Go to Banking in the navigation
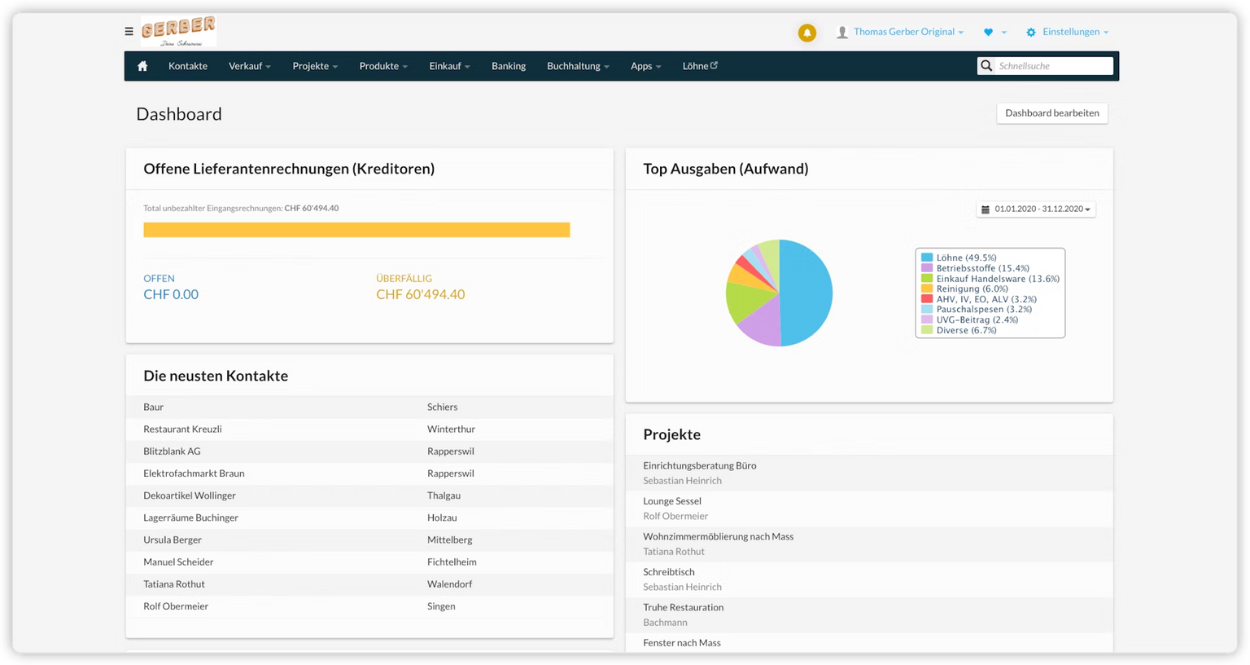 (508, 66)
